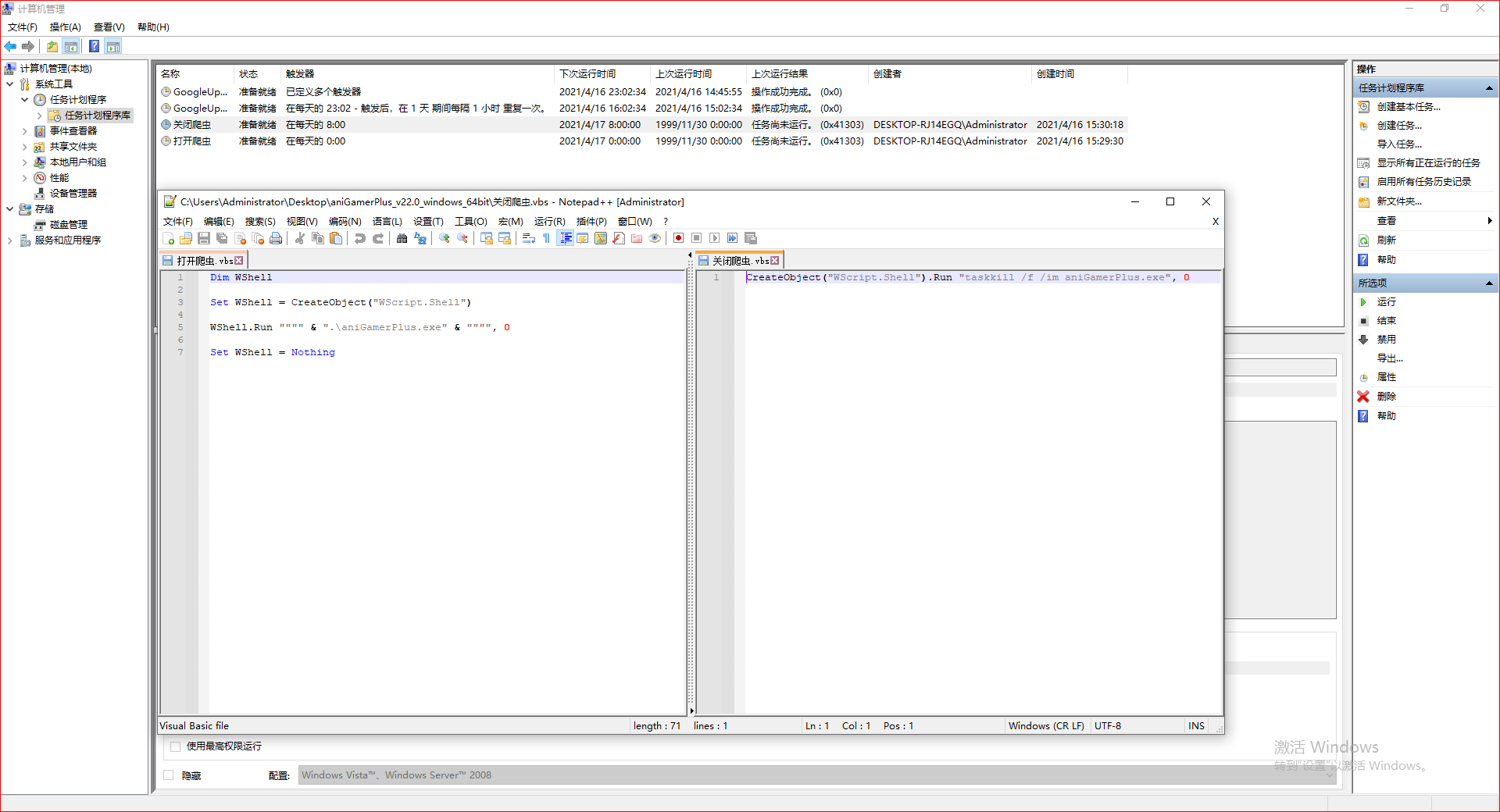Open the 配置 Windows Vista dropdown
The width and height of the screenshot is (1500, 812).
[x=1328, y=775]
